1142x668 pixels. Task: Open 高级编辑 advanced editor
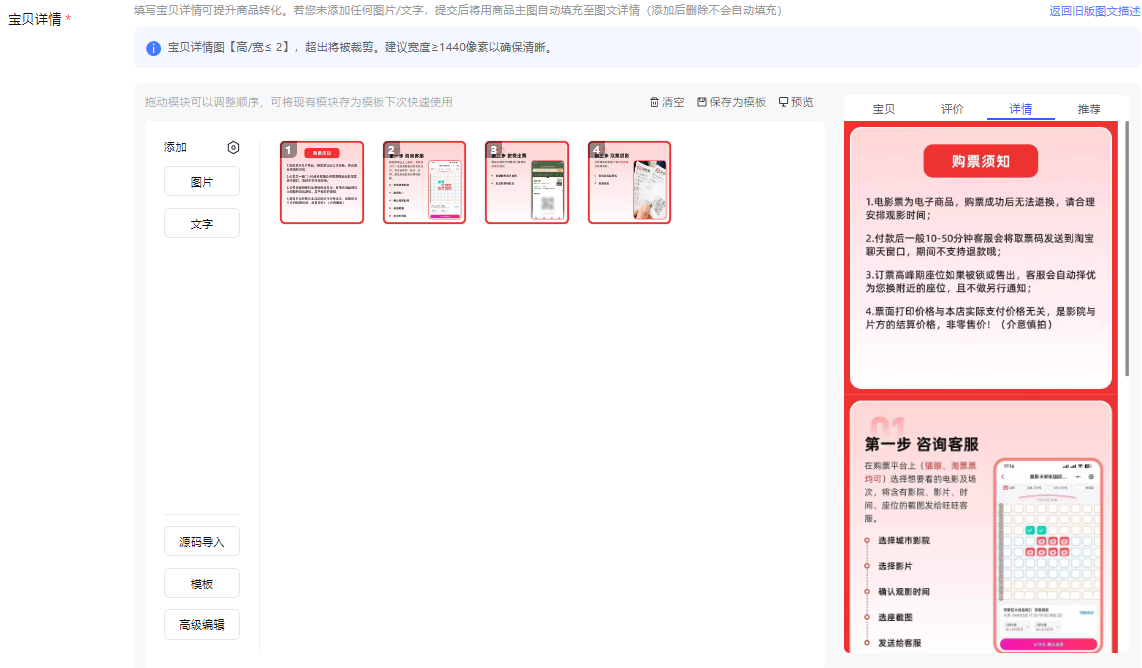point(202,624)
